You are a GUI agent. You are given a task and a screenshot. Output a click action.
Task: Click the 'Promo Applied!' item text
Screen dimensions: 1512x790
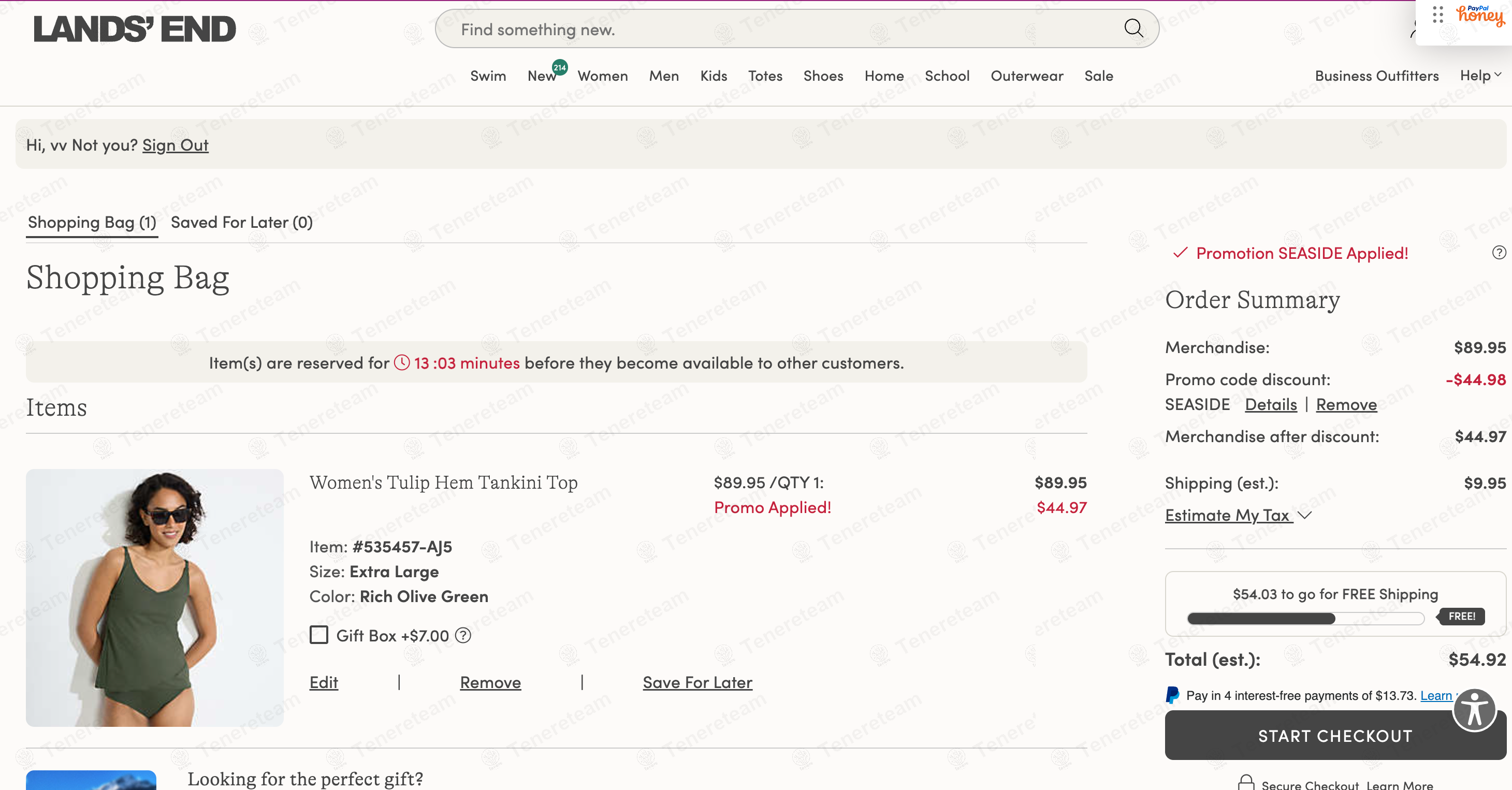(x=773, y=507)
